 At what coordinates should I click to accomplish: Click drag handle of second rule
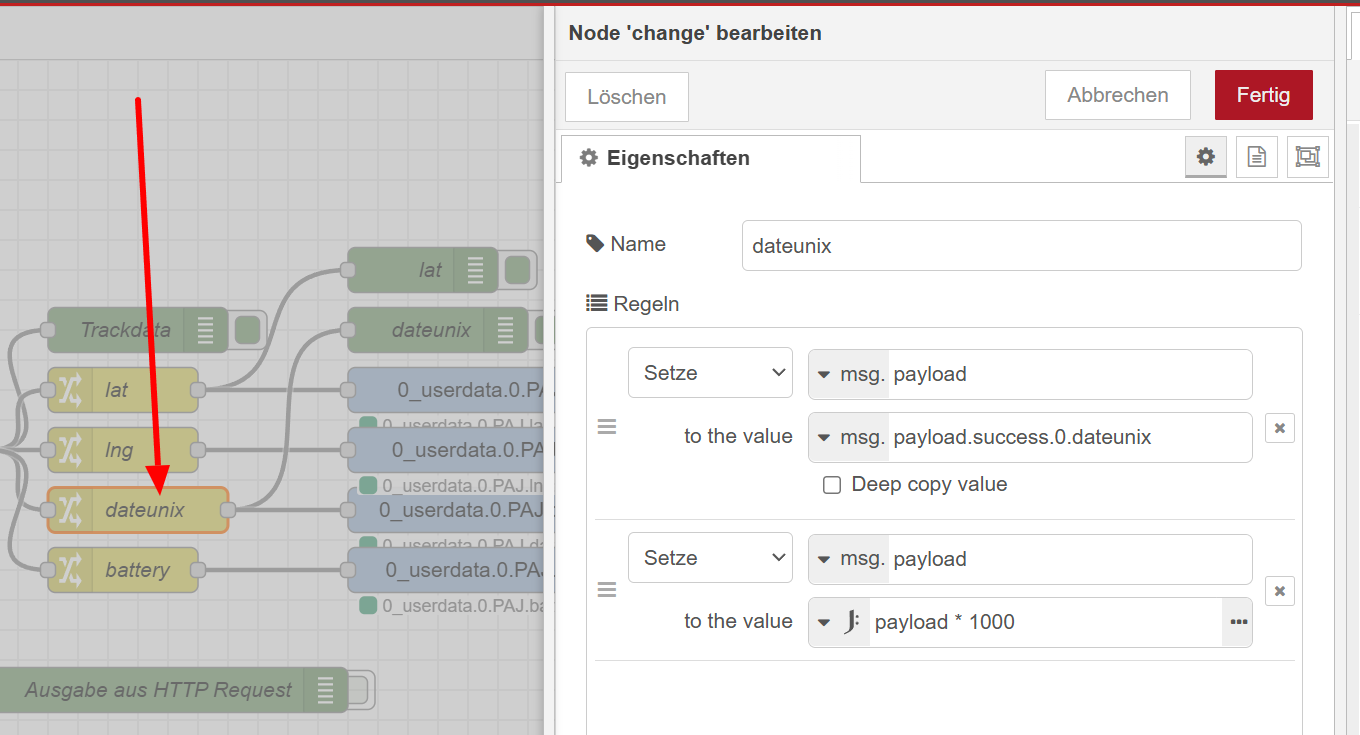pos(607,590)
